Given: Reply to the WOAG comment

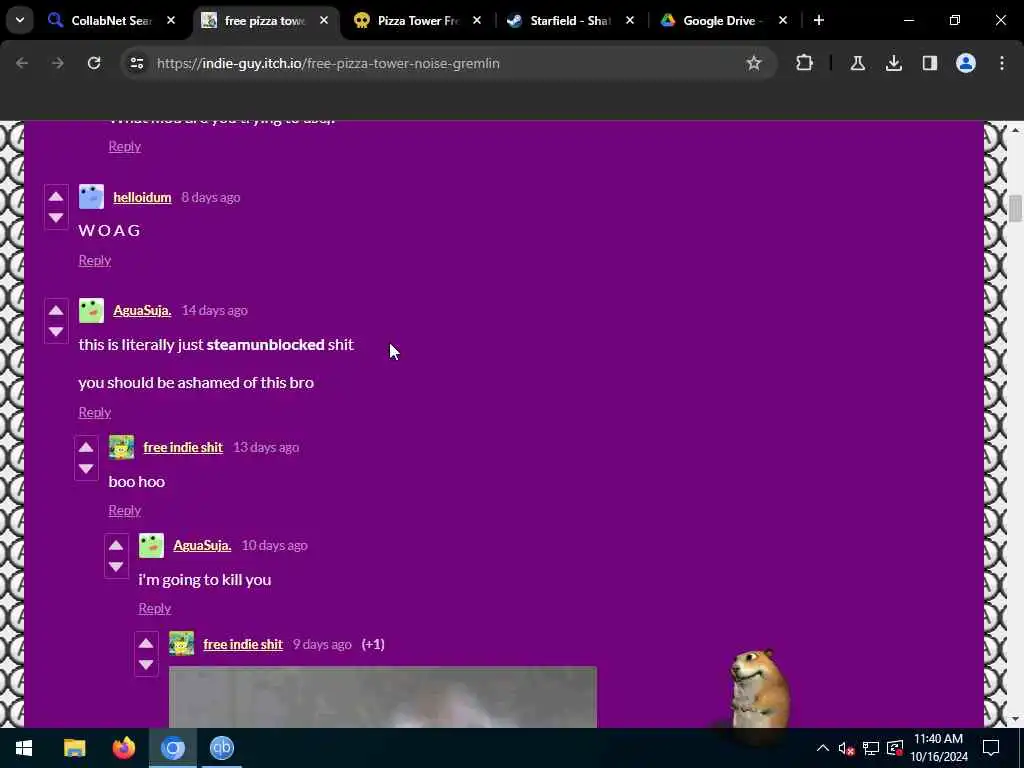Looking at the screenshot, I should (95, 260).
